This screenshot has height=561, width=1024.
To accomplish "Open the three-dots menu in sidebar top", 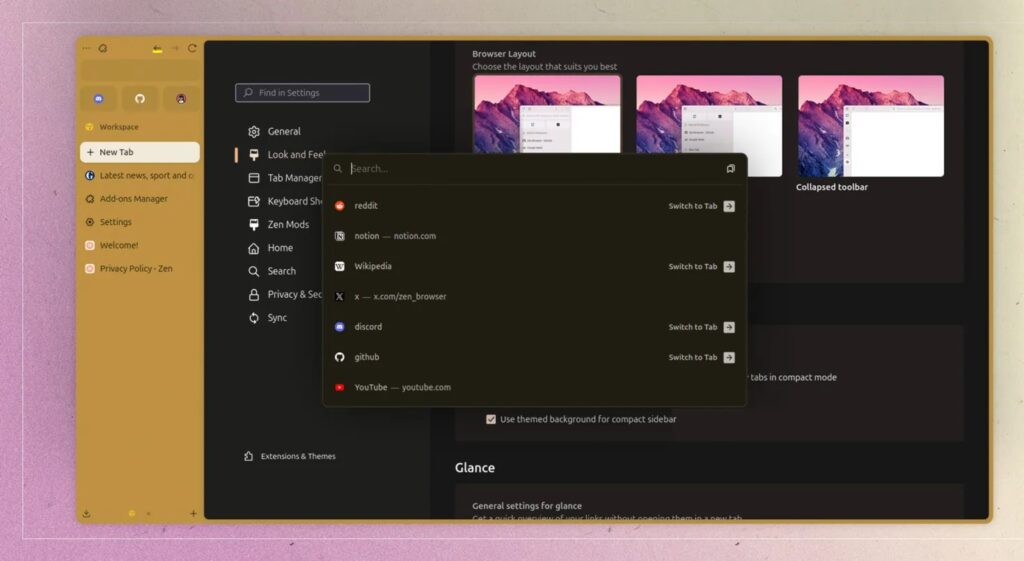I will point(86,48).
